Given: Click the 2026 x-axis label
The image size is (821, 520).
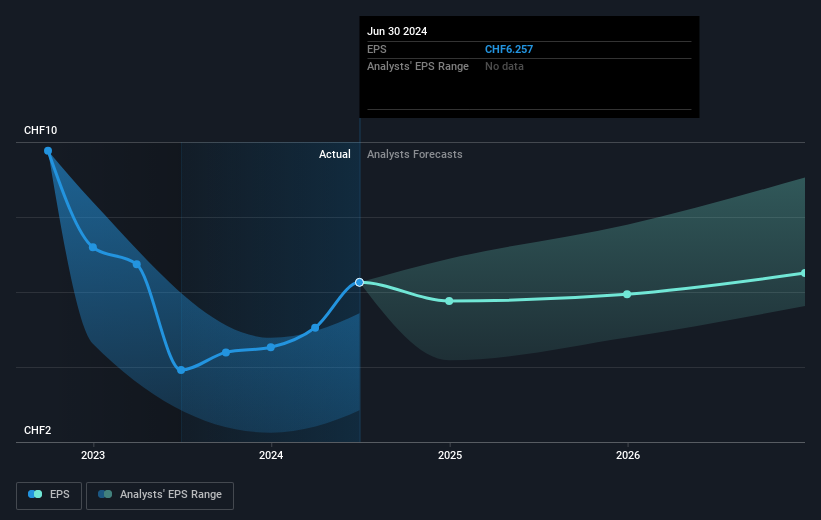Looking at the screenshot, I should pyautogui.click(x=627, y=456).
